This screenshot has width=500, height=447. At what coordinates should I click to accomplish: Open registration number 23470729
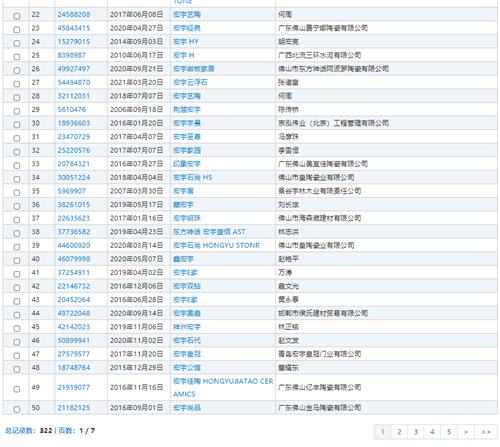coord(74,137)
